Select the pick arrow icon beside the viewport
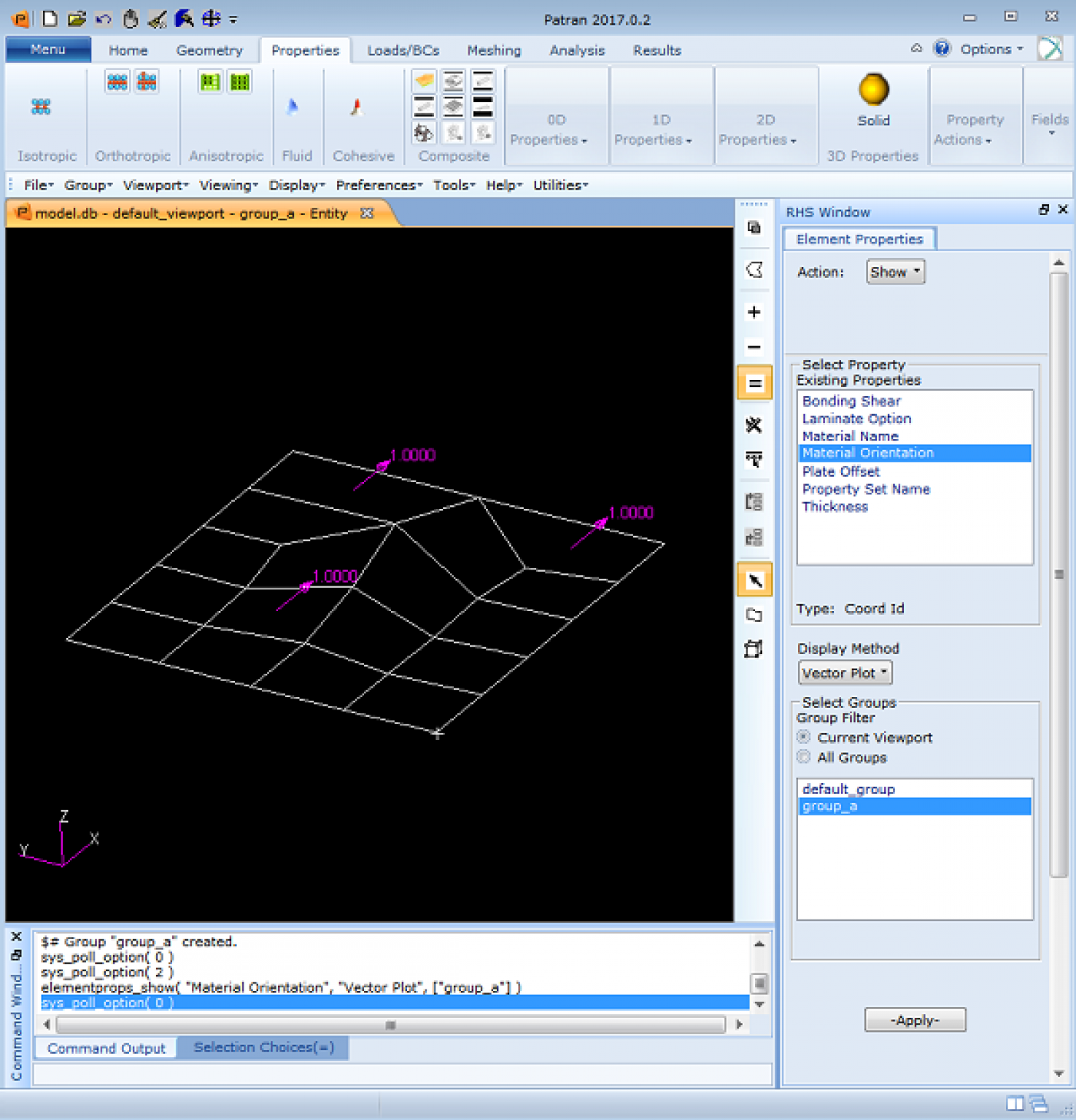Screen dimensions: 1076x1120 coord(754,579)
